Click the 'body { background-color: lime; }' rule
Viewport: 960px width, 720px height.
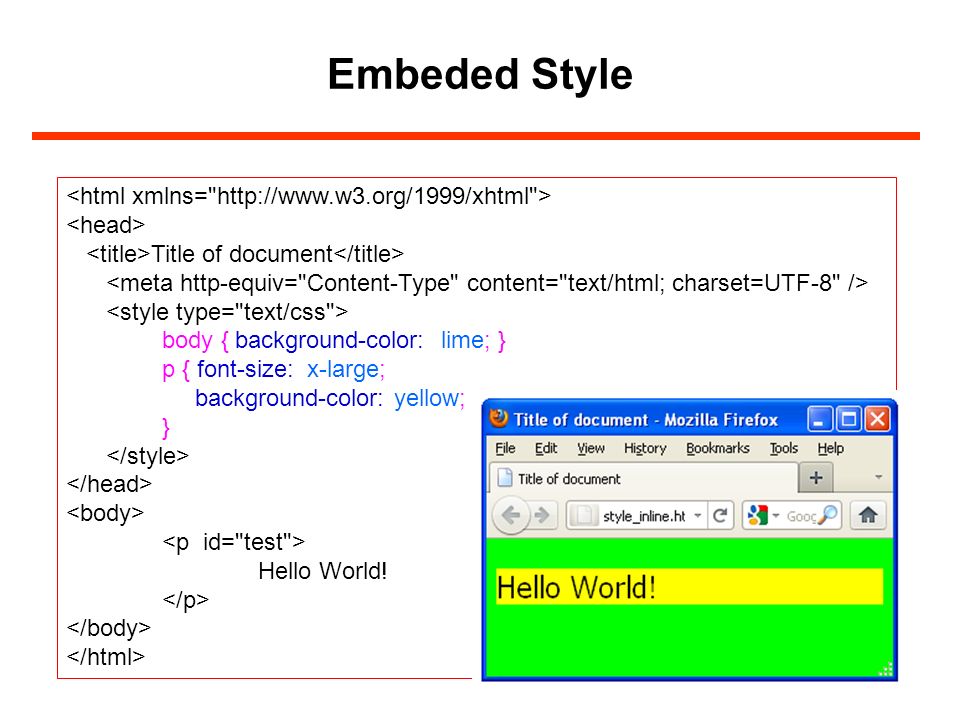click(334, 340)
